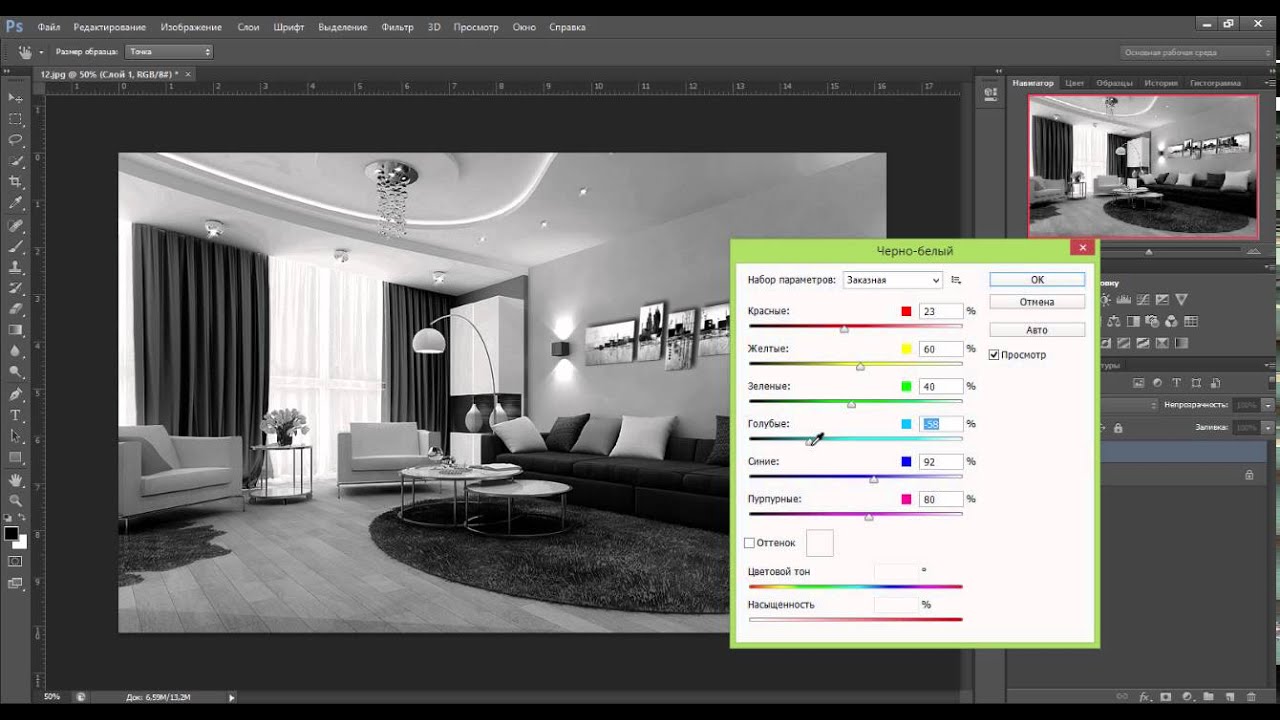The image size is (1280, 720).
Task: Select the Pen tool
Action: point(15,395)
